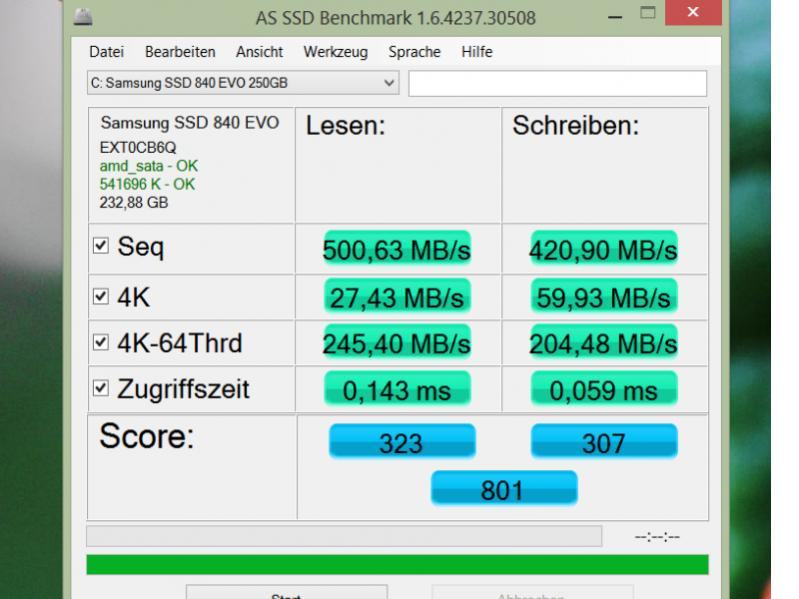The height and width of the screenshot is (599, 799).
Task: Click the Lesen: column header
Action: 345,125
